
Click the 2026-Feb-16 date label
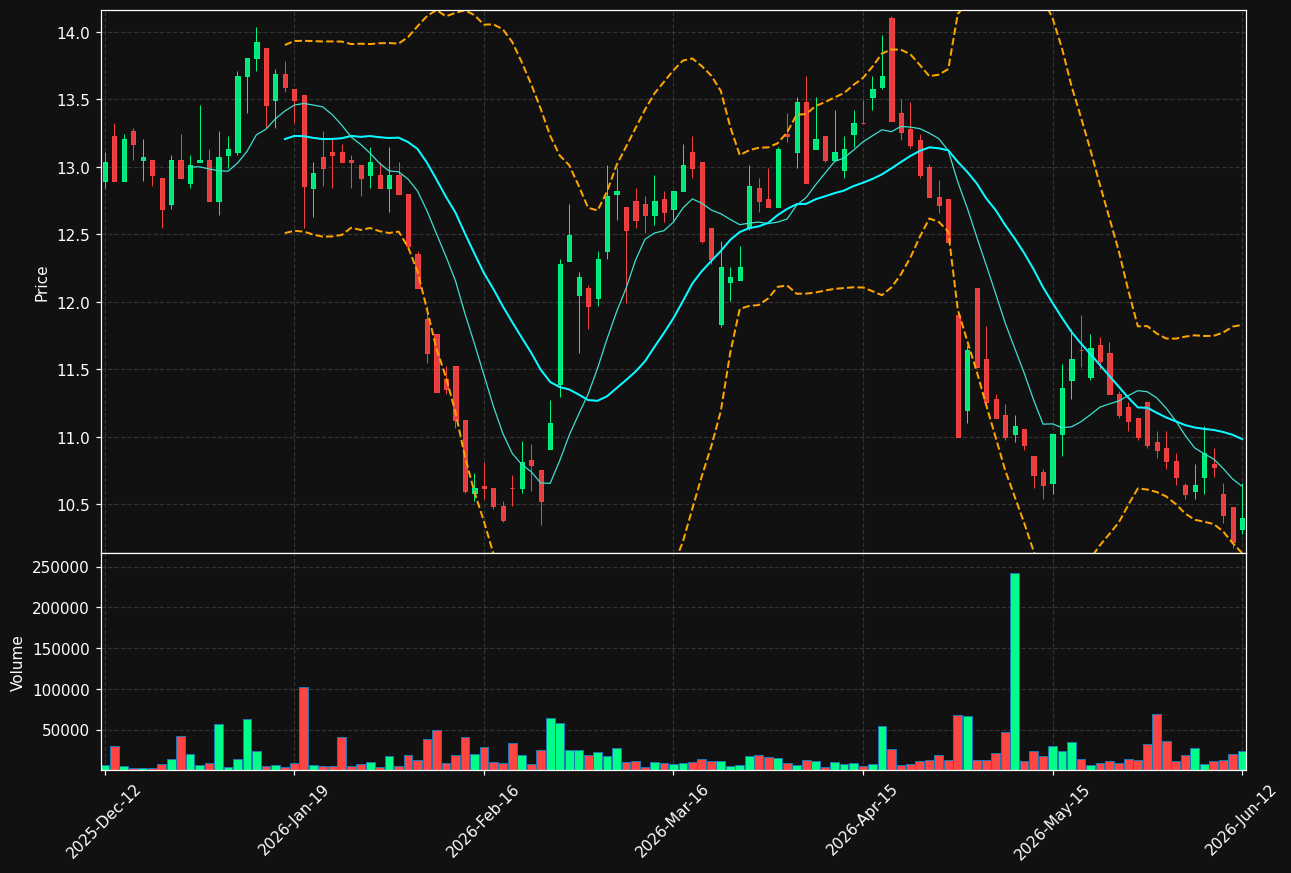click(483, 820)
